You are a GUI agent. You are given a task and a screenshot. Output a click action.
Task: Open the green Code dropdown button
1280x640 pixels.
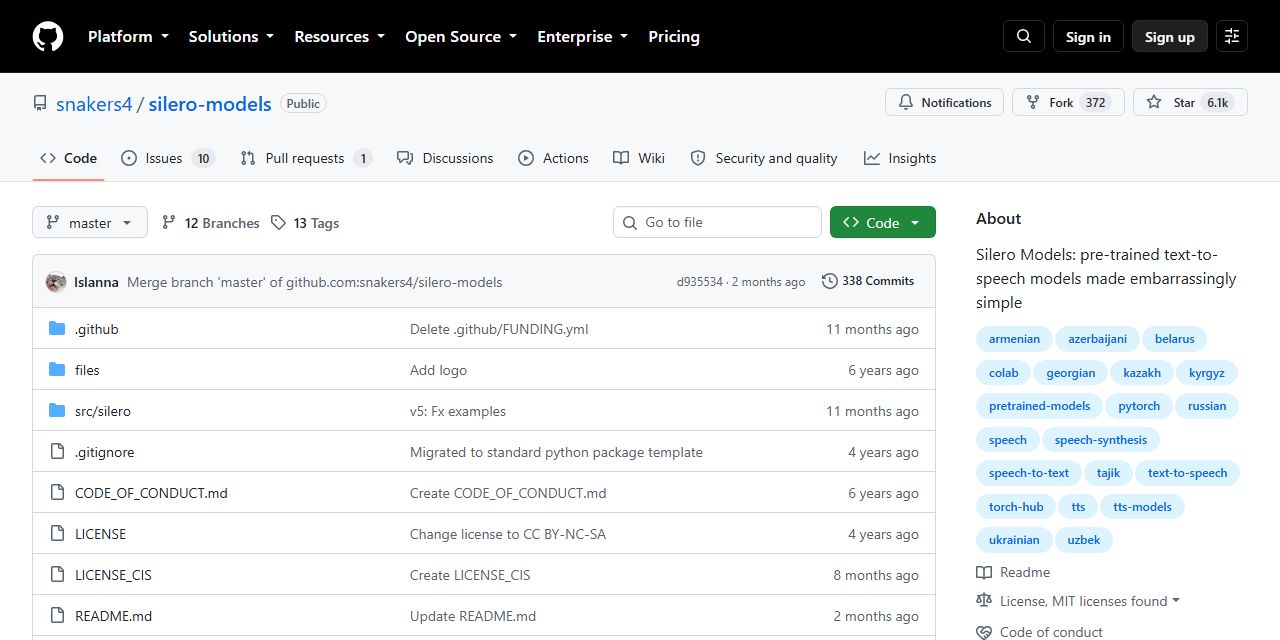pos(883,223)
